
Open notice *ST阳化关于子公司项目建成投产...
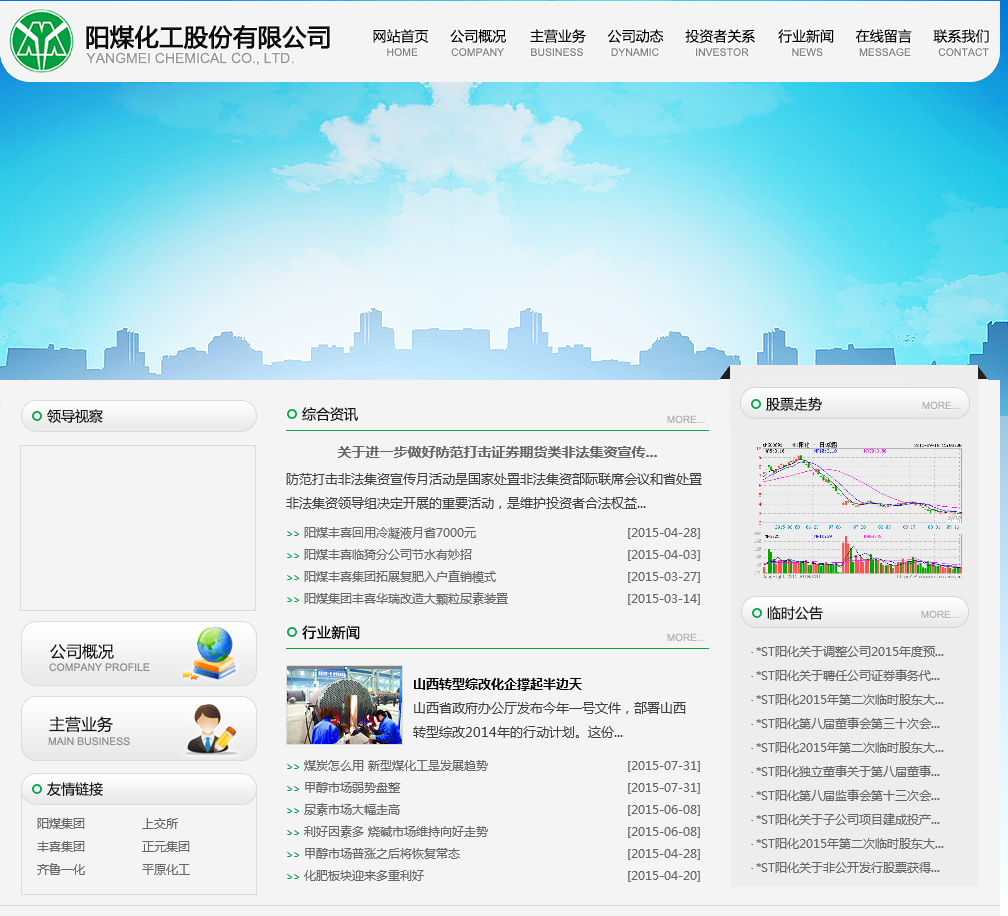coord(847,820)
